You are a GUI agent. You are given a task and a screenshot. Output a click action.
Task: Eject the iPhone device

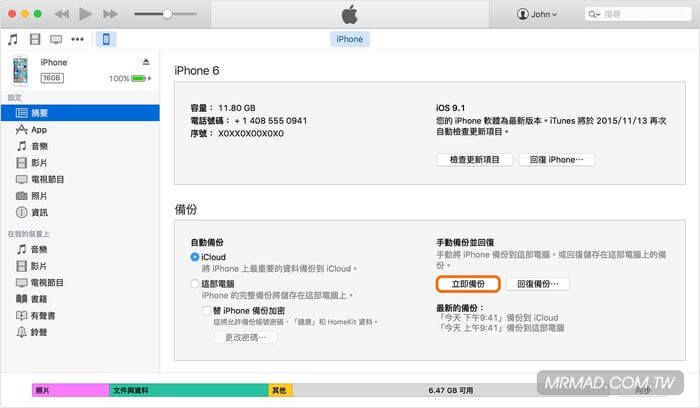[146, 62]
